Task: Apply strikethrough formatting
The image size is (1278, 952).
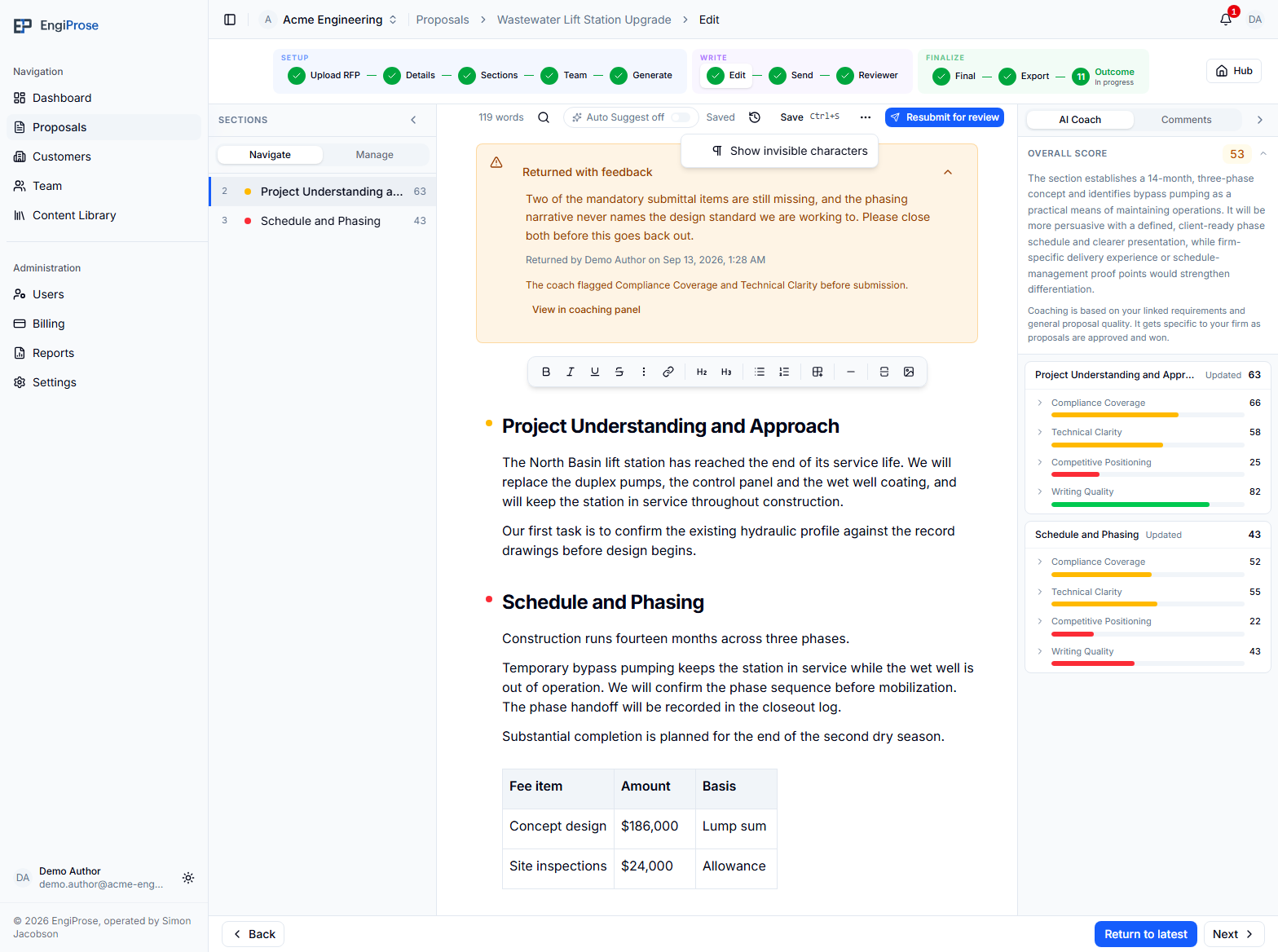Action: (x=619, y=372)
